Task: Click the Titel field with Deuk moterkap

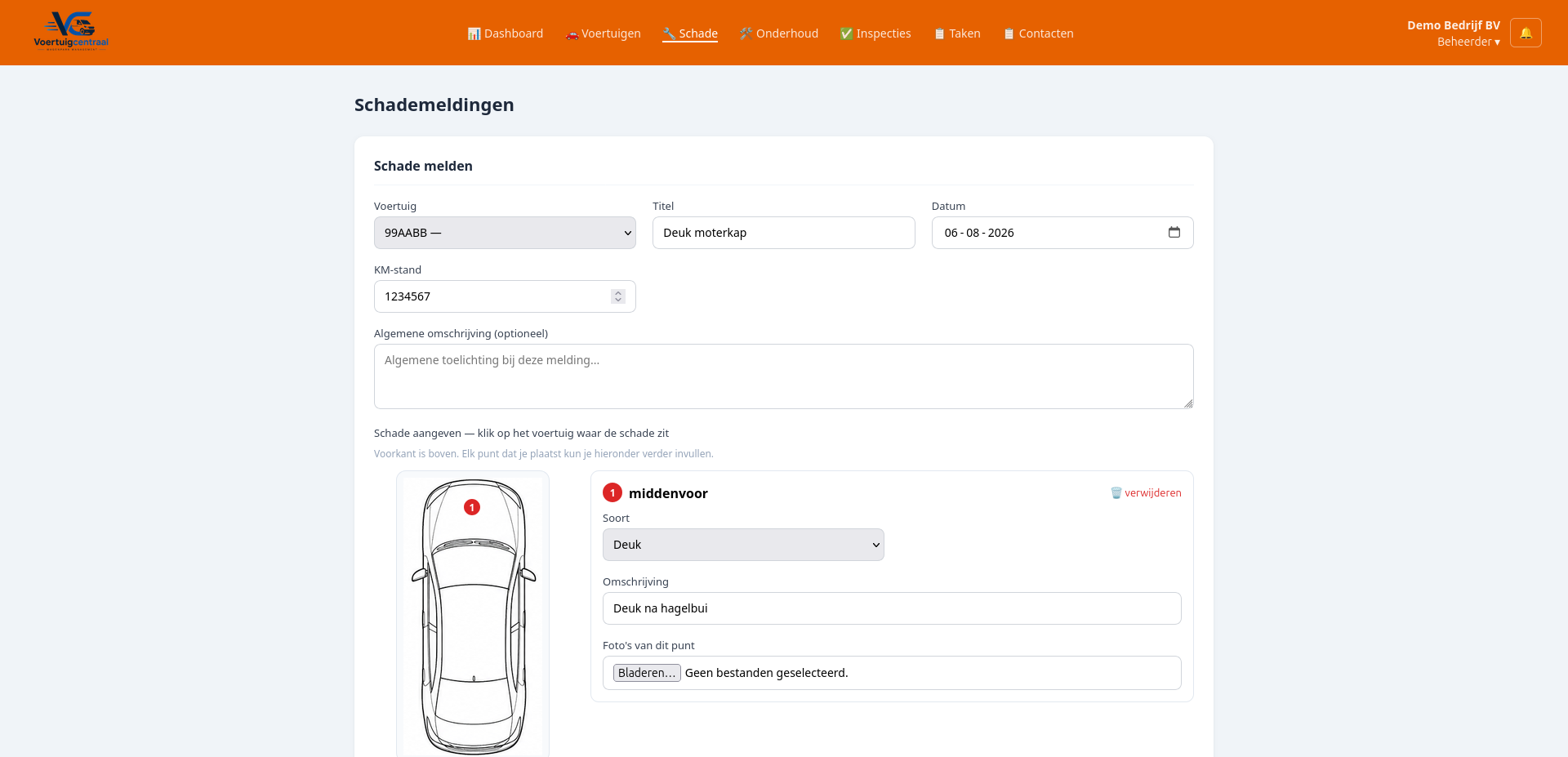Action: point(783,233)
